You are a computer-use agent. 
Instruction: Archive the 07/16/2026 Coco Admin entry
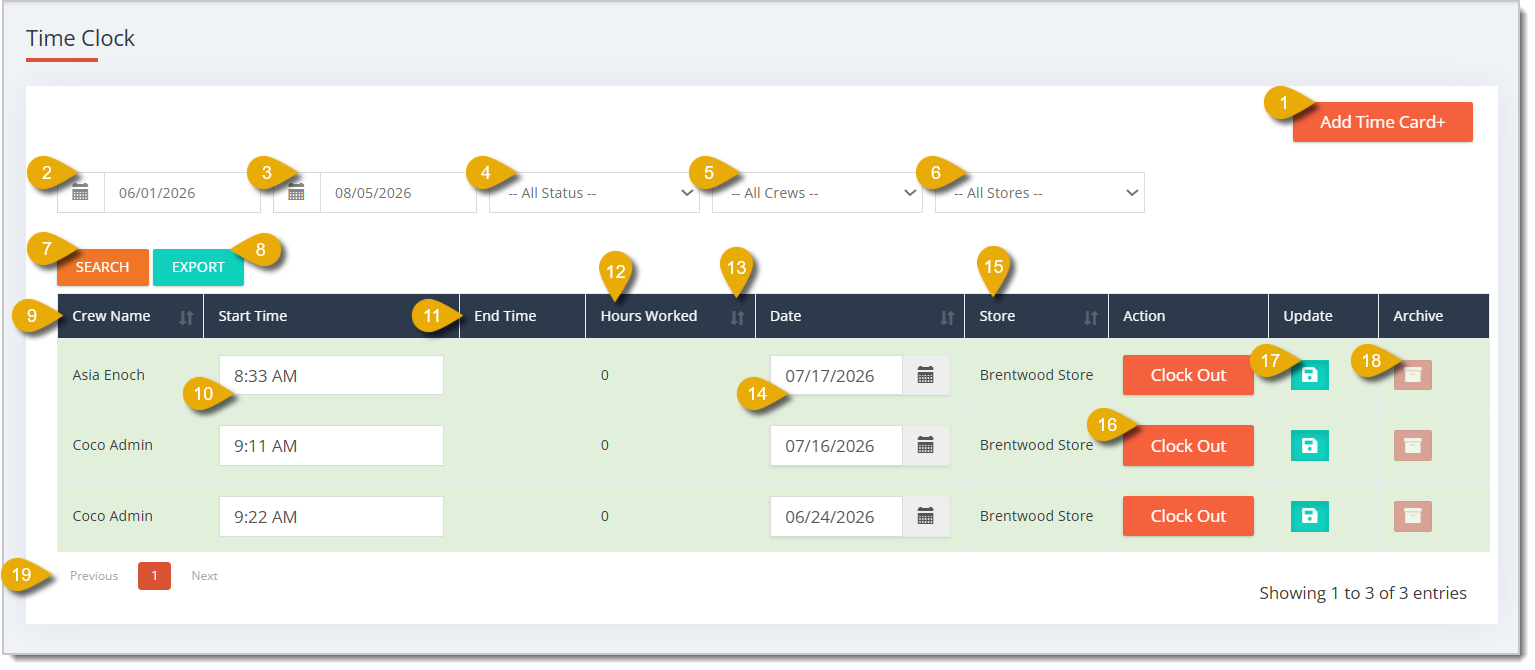[x=1413, y=446]
